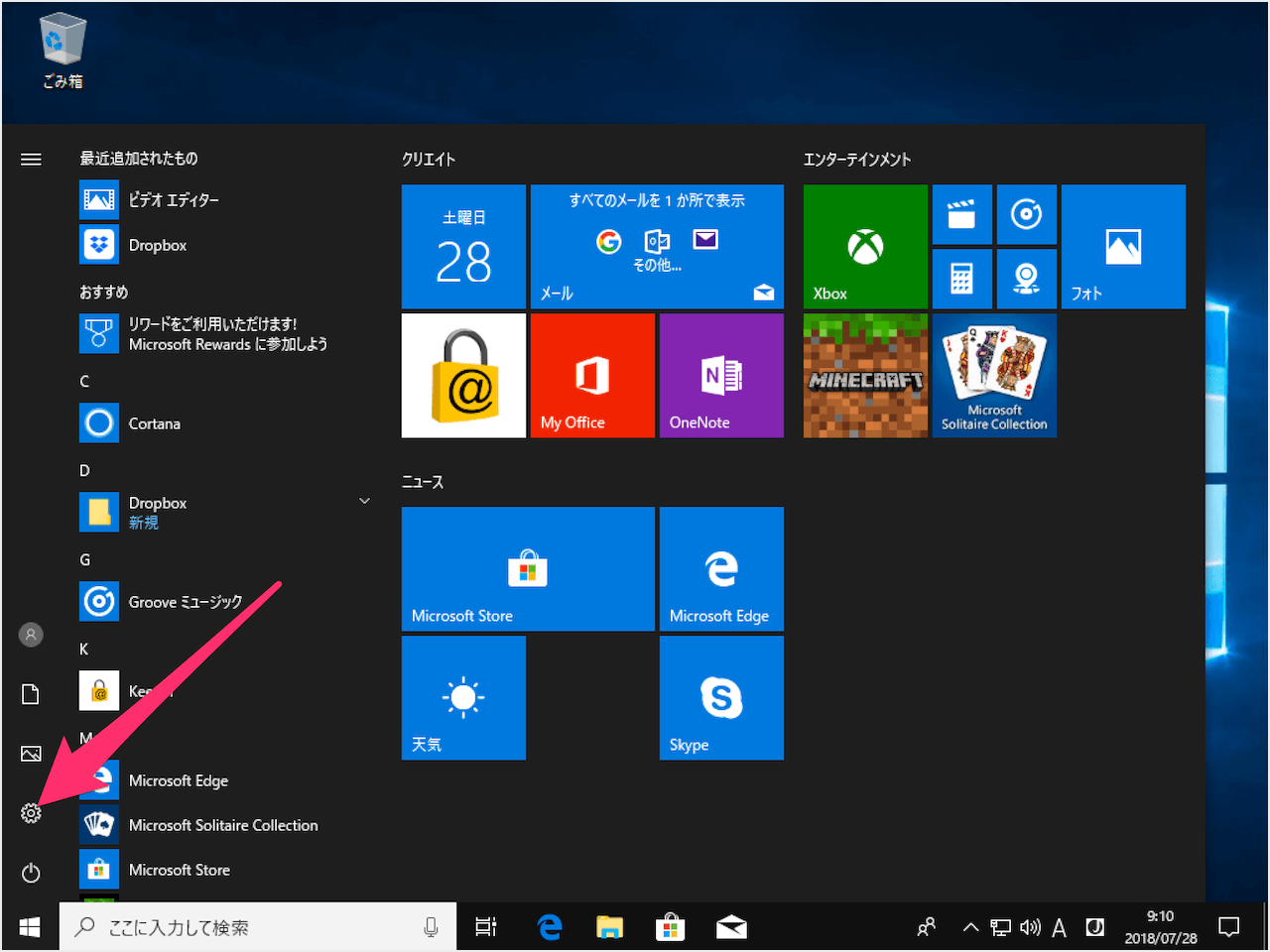Screen dimensions: 1270x952
Task: Open the Xbox tile
Action: [864, 246]
